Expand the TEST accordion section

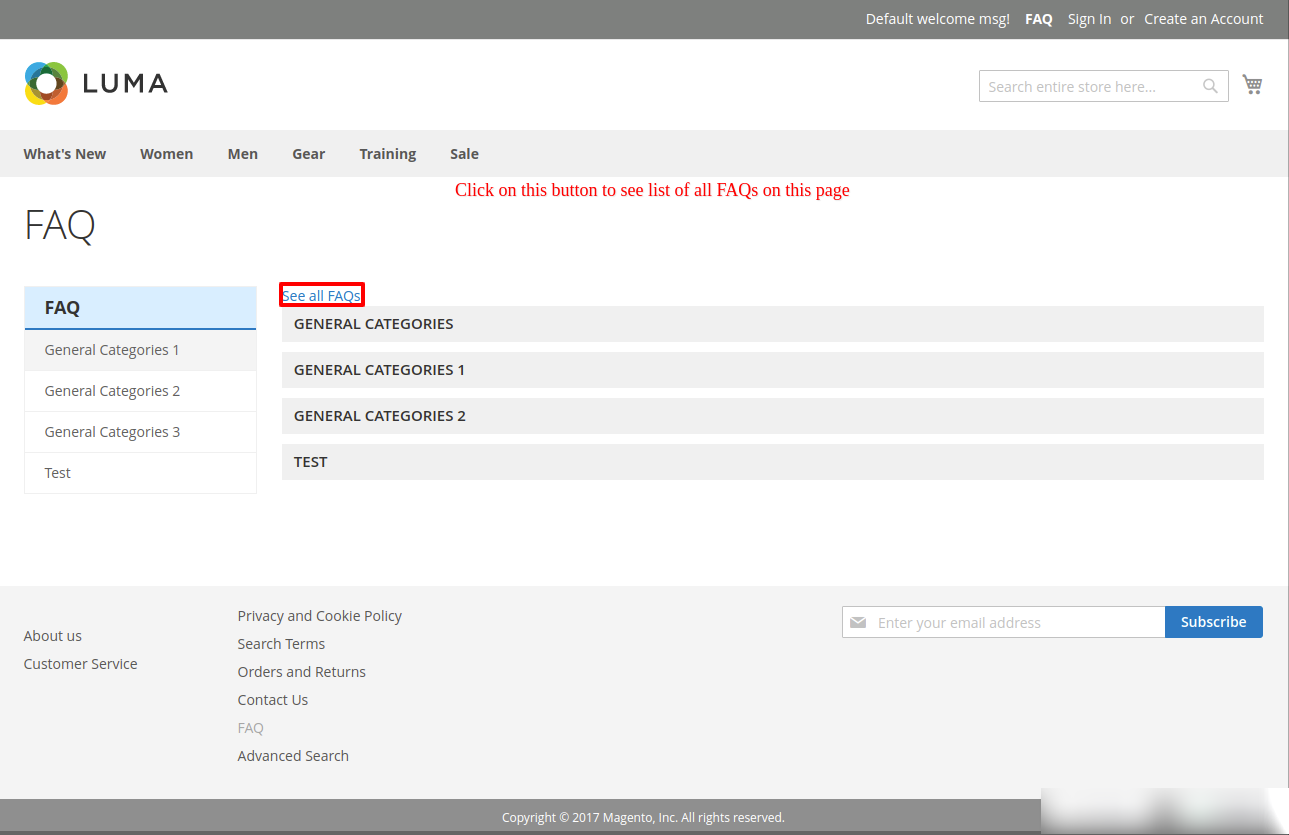772,462
